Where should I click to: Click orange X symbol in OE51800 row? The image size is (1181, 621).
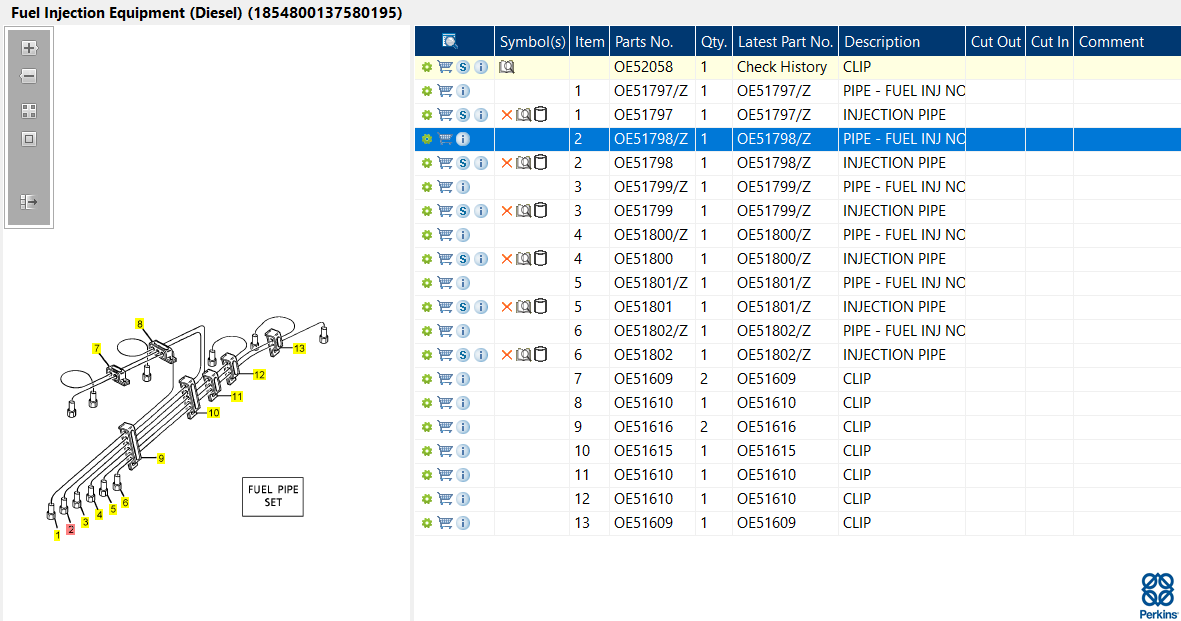pos(506,259)
